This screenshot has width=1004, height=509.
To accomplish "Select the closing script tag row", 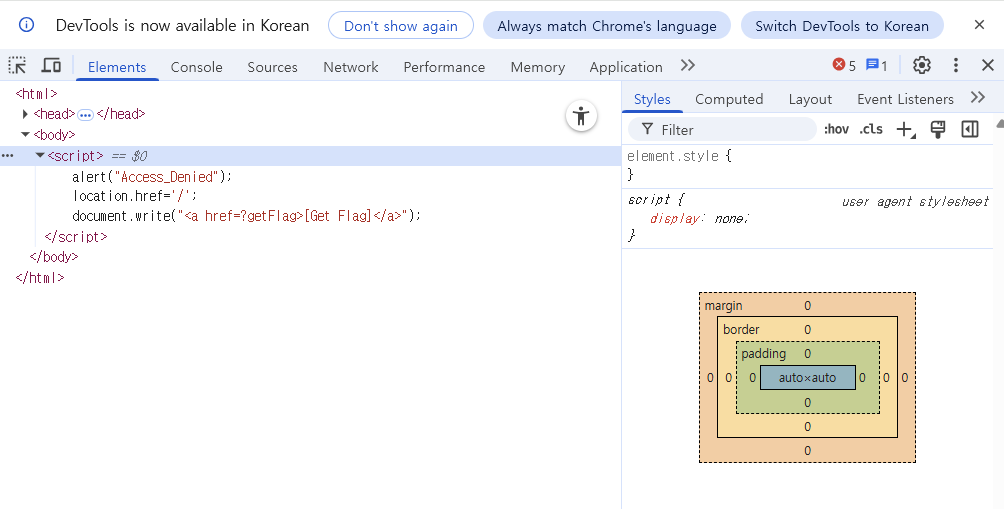I will click(76, 237).
